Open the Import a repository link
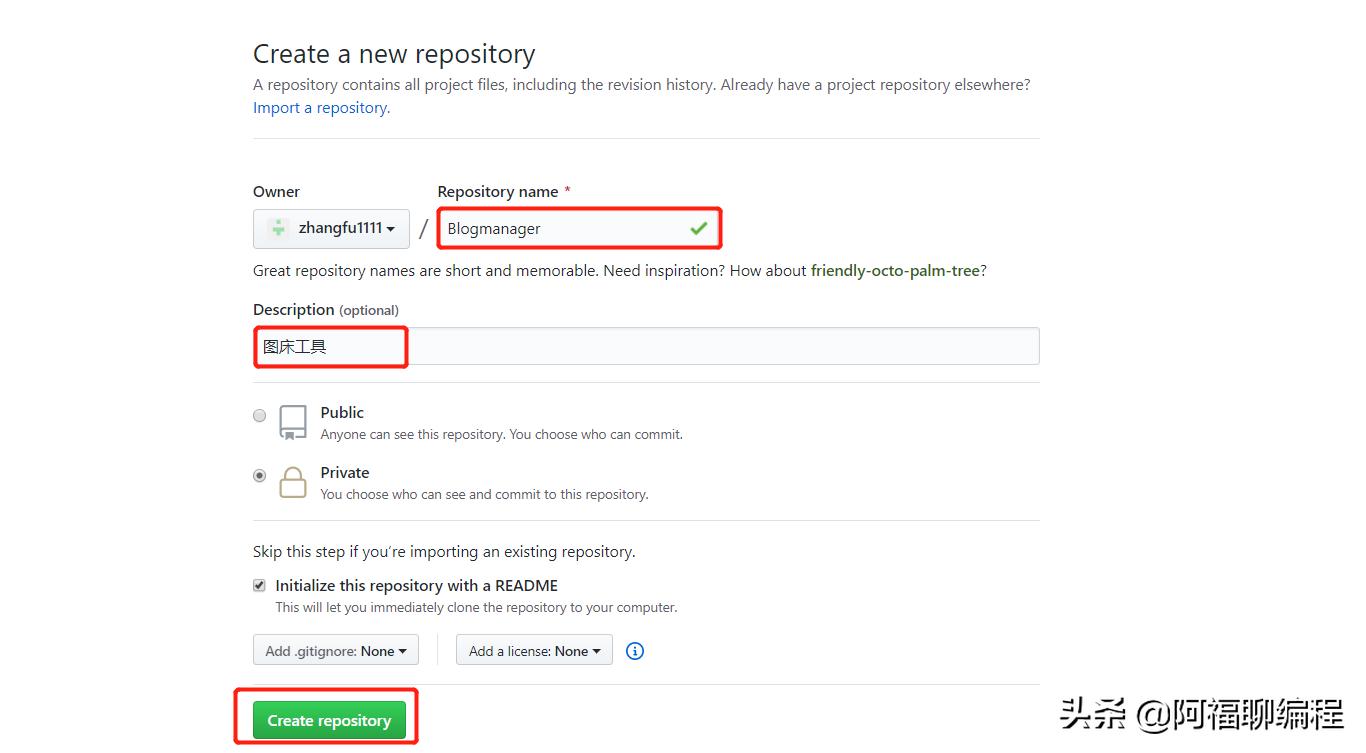 pyautogui.click(x=321, y=108)
